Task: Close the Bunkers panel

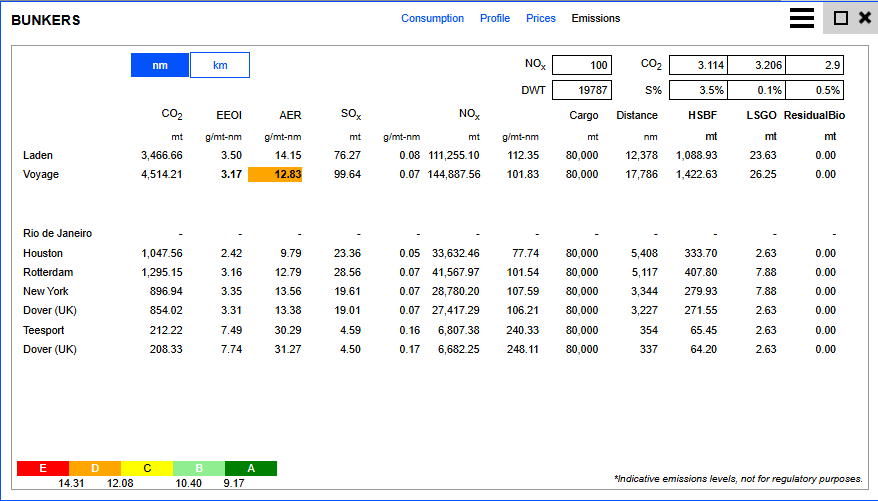Action: (865, 18)
